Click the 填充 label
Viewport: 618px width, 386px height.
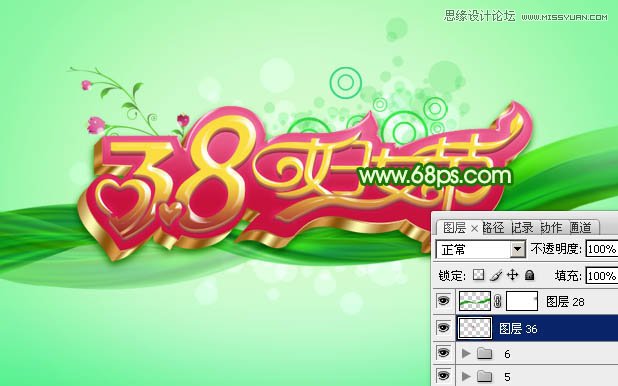tap(568, 275)
